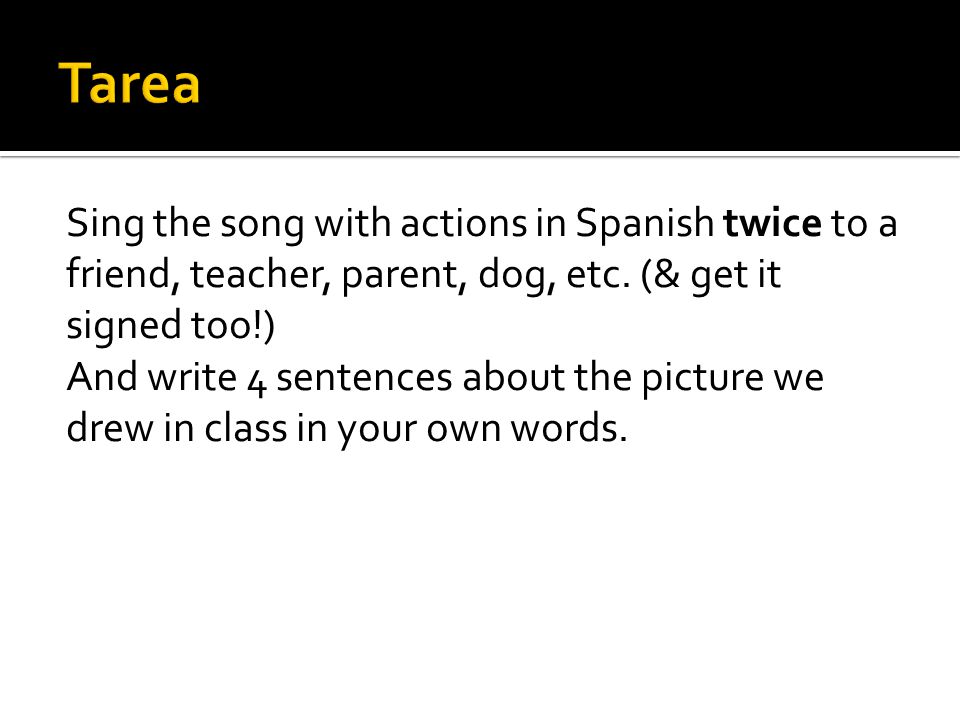
Task: Click the black header banner area
Action: tap(480, 75)
